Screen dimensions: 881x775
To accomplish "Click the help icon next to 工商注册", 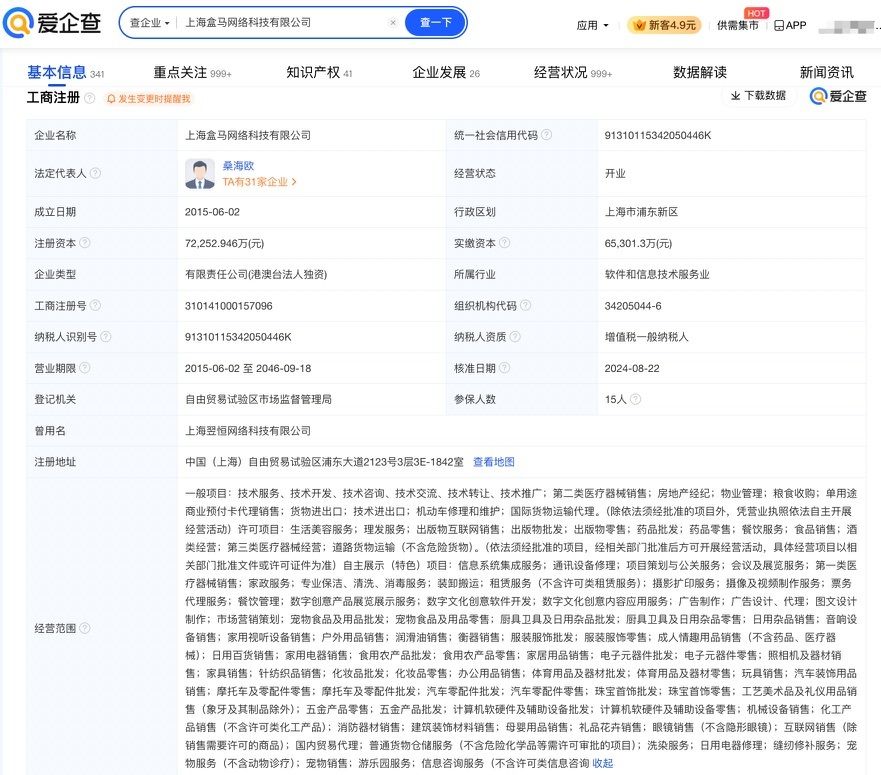I will click(90, 98).
